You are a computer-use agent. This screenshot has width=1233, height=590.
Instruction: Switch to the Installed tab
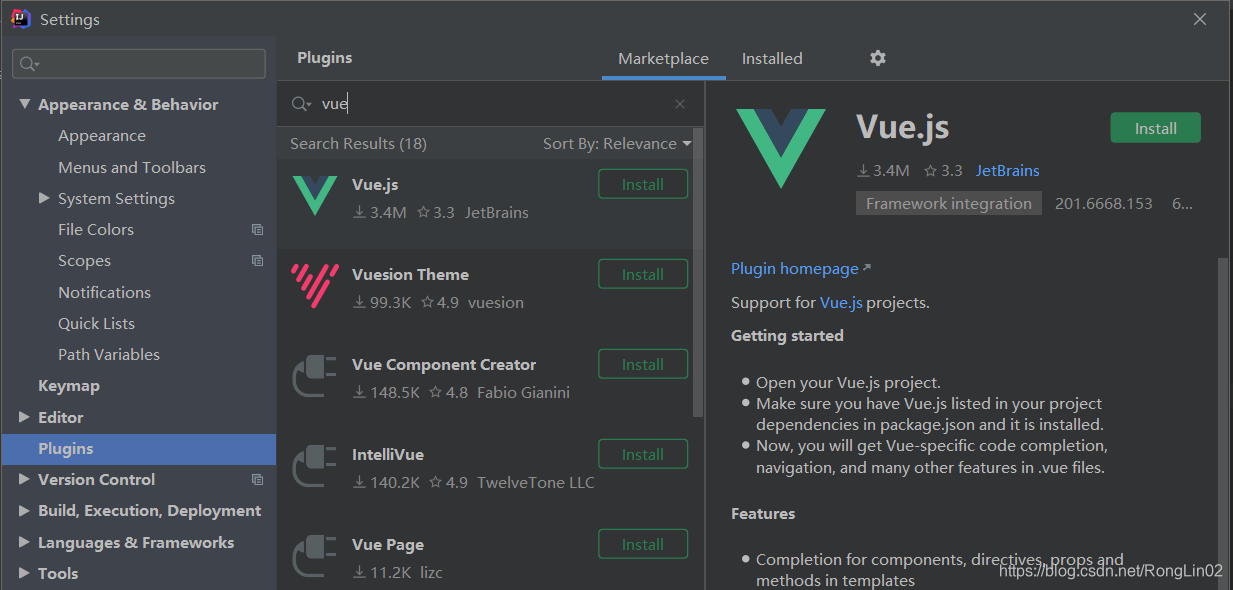(x=772, y=59)
